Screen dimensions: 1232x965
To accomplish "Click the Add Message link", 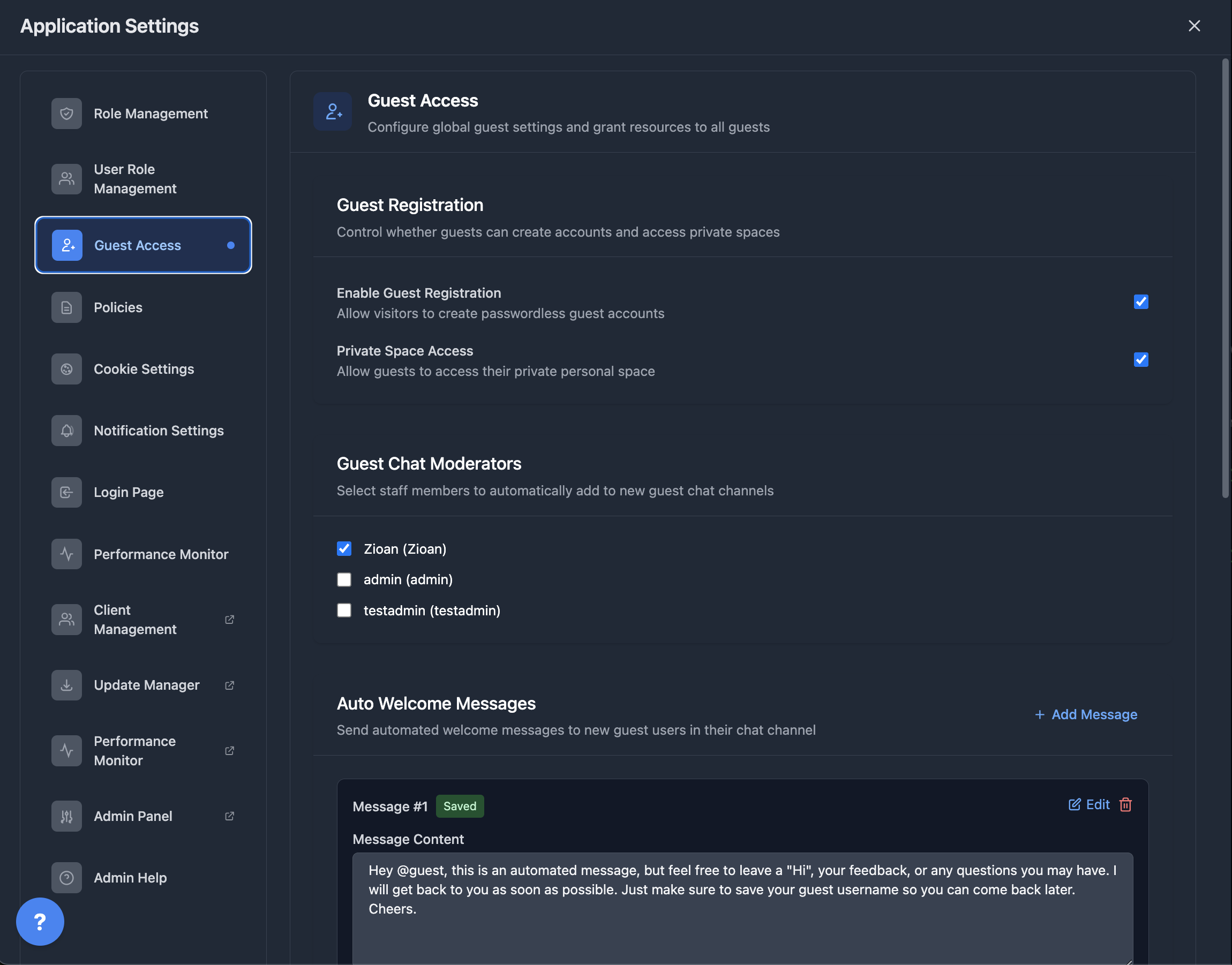I will [1086, 714].
